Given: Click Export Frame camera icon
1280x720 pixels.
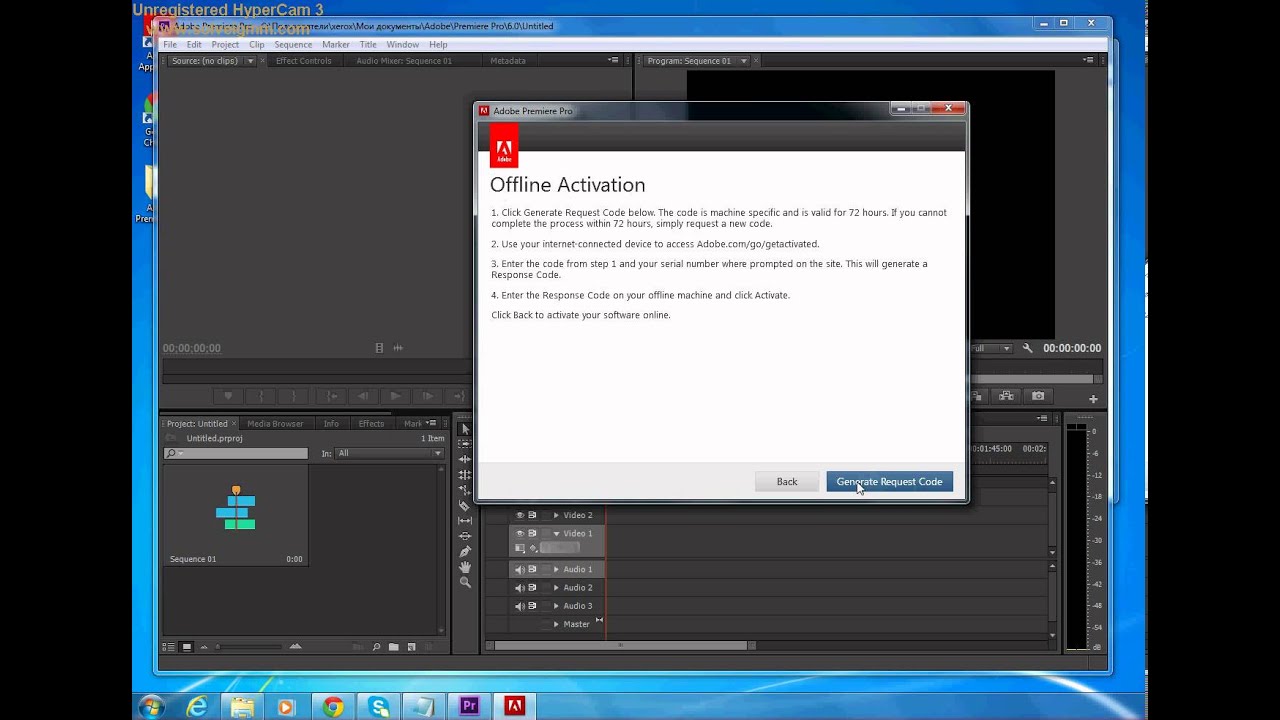Looking at the screenshot, I should pos(1038,396).
